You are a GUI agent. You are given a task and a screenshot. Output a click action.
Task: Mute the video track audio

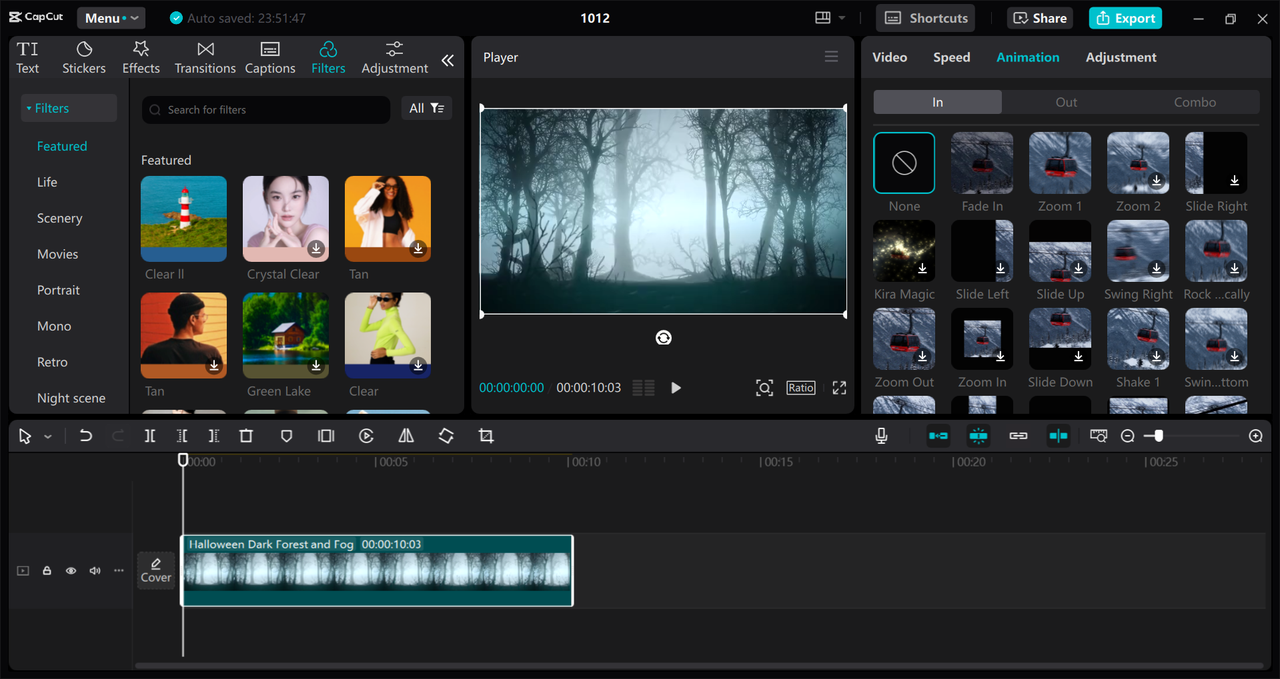[x=95, y=571]
